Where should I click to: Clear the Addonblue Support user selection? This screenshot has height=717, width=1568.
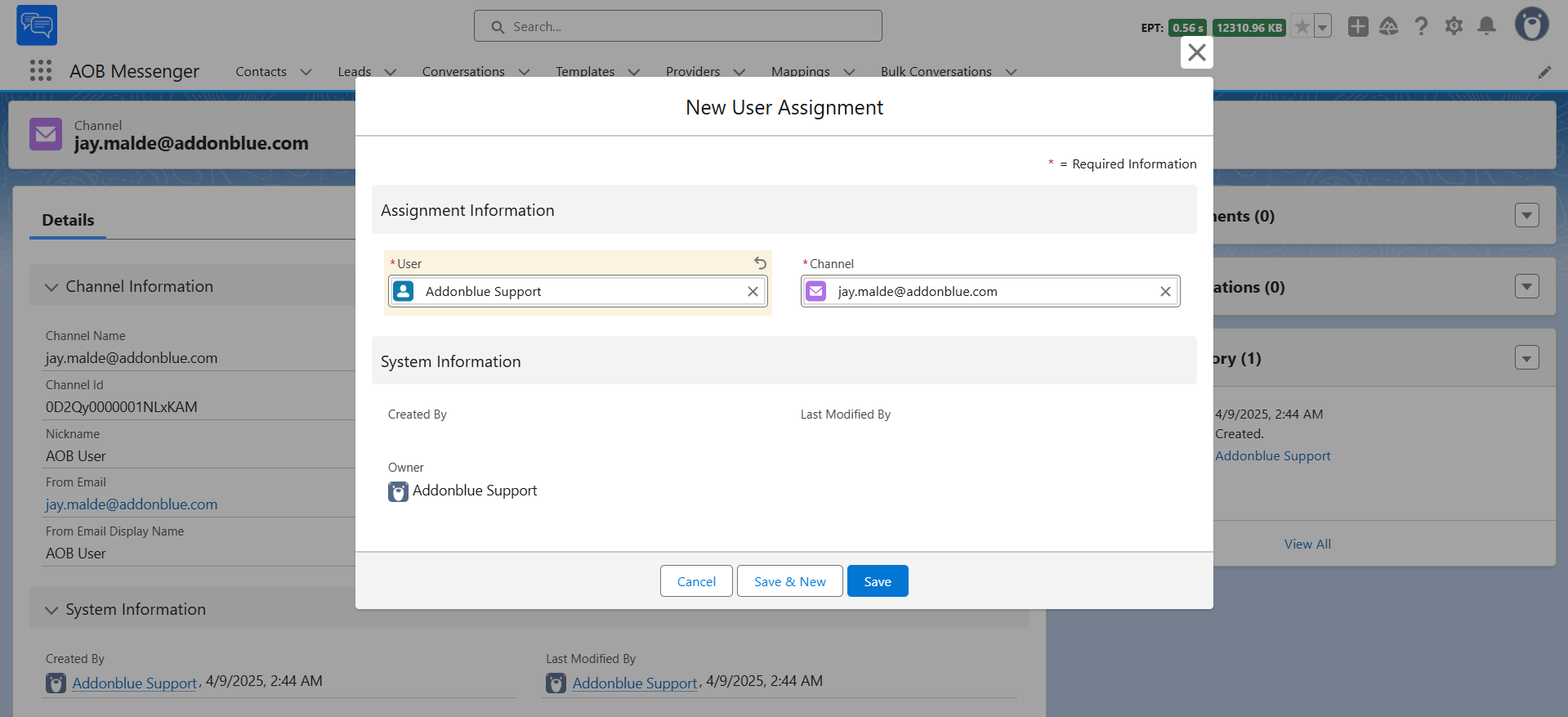click(753, 291)
